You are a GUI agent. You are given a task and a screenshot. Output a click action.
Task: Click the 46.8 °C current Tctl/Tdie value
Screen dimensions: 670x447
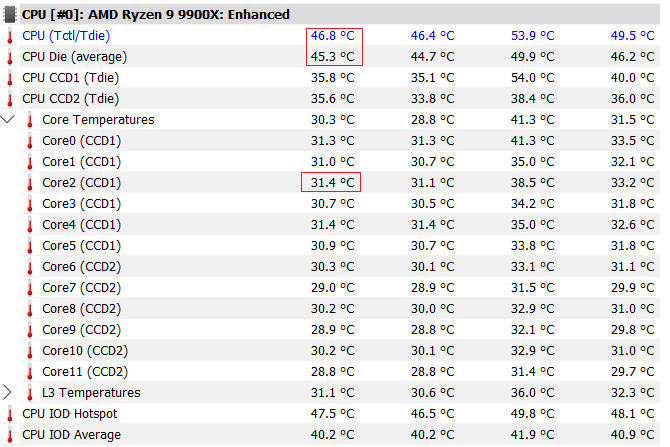[x=332, y=35]
